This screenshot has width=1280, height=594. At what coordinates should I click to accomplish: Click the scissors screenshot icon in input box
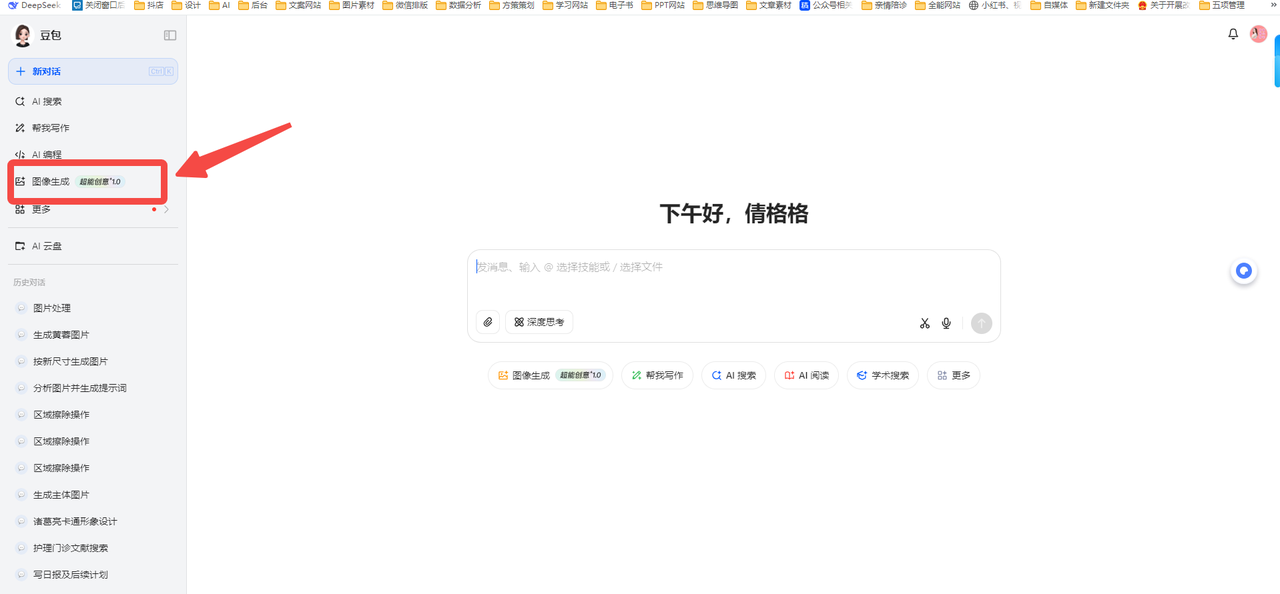point(925,323)
